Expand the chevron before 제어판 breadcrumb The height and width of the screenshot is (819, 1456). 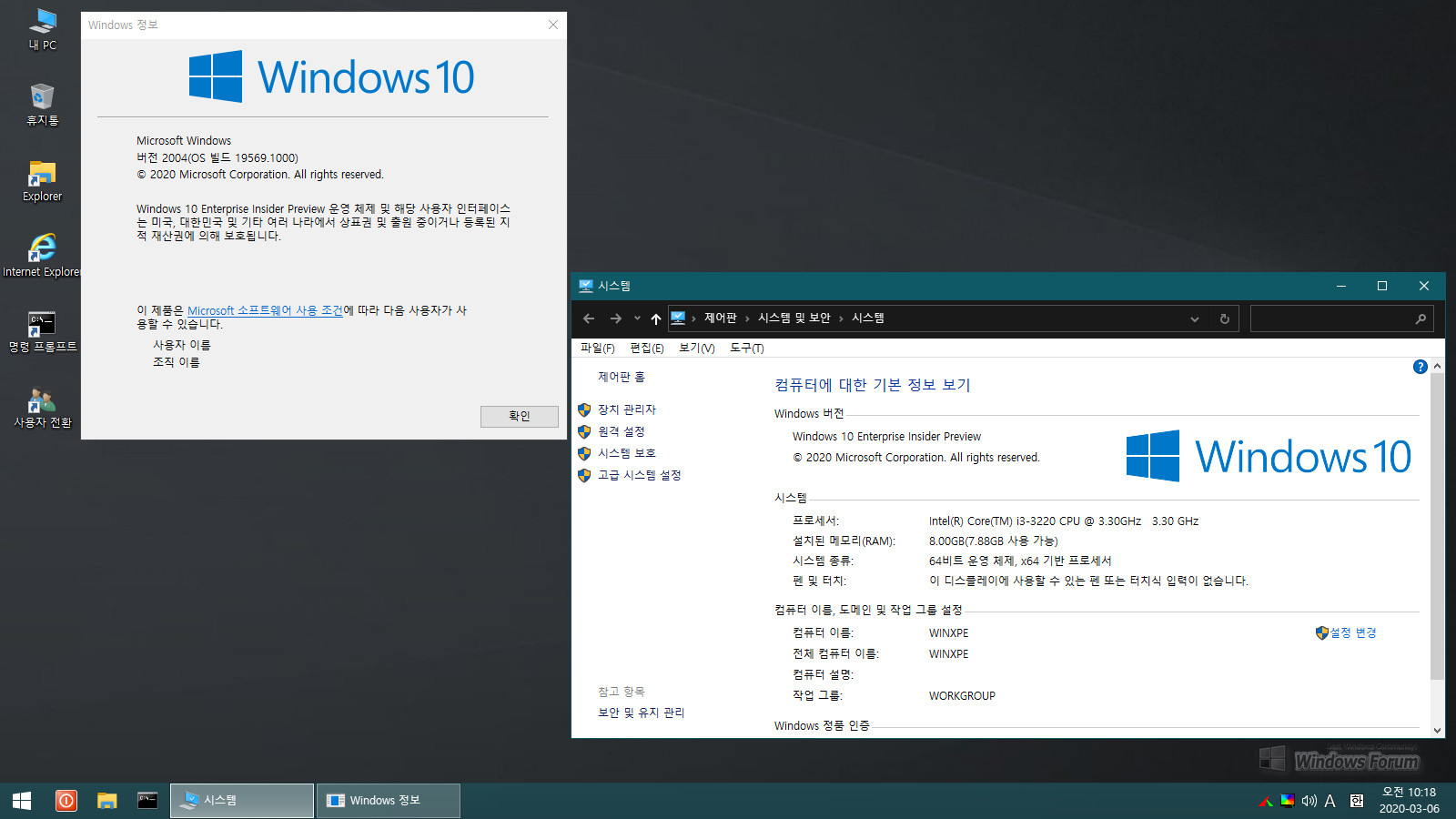693,318
